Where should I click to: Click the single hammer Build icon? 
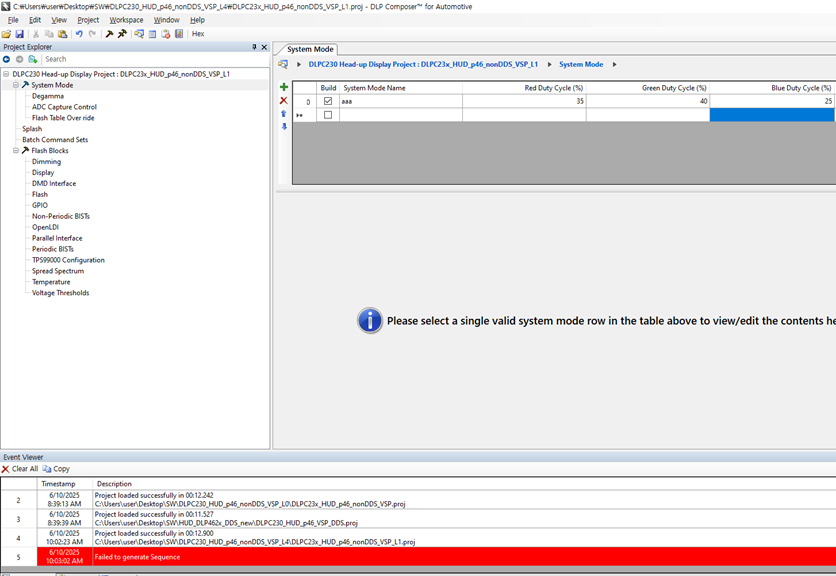pyautogui.click(x=109, y=34)
